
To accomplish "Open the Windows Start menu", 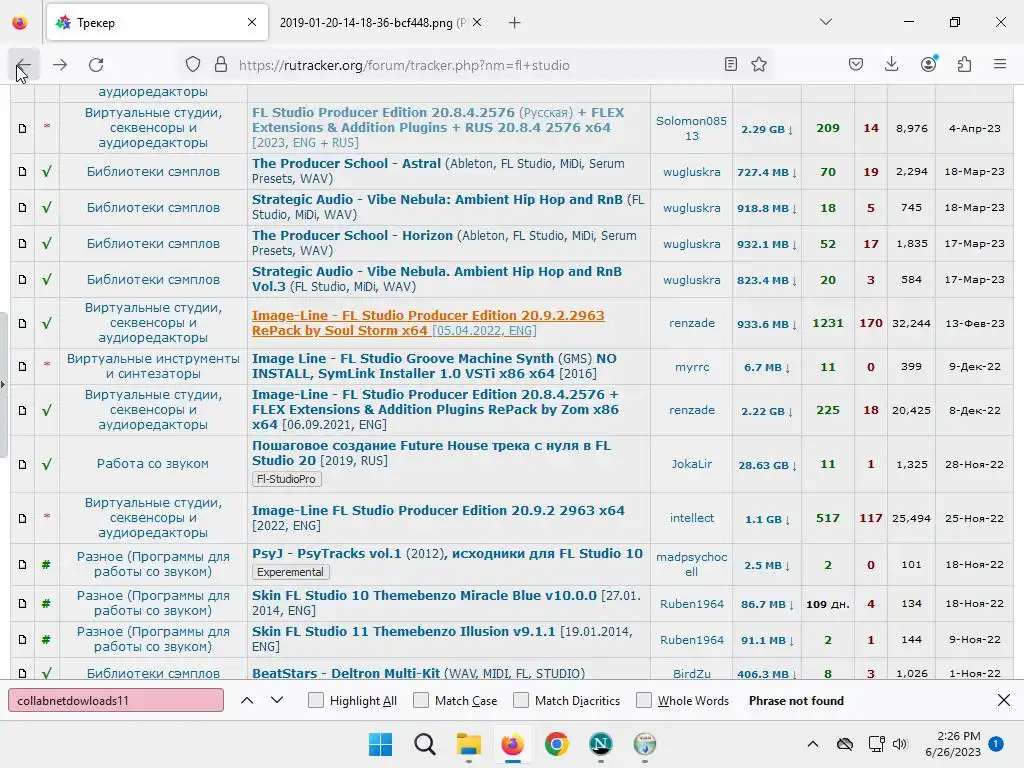I will coord(380,744).
